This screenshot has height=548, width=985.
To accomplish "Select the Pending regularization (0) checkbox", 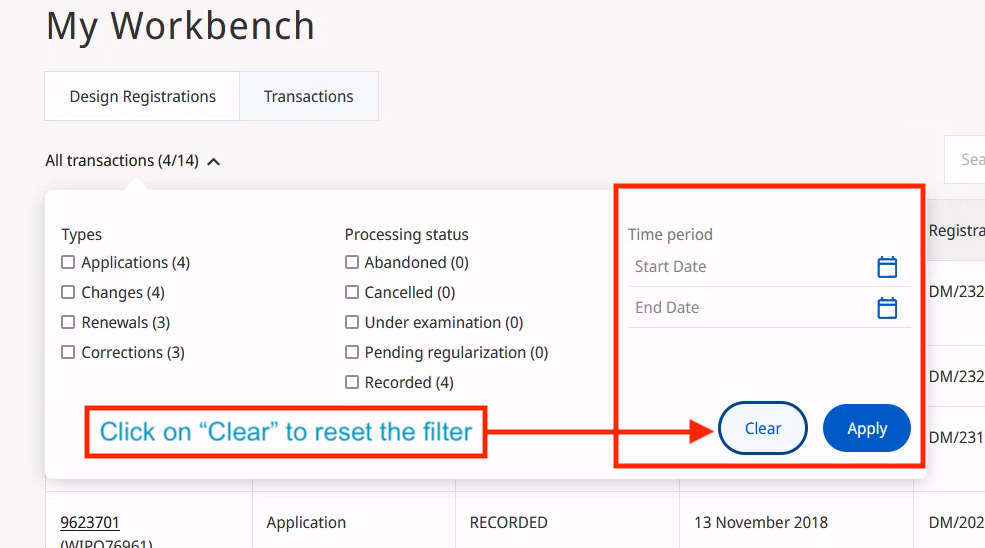I will (352, 353).
